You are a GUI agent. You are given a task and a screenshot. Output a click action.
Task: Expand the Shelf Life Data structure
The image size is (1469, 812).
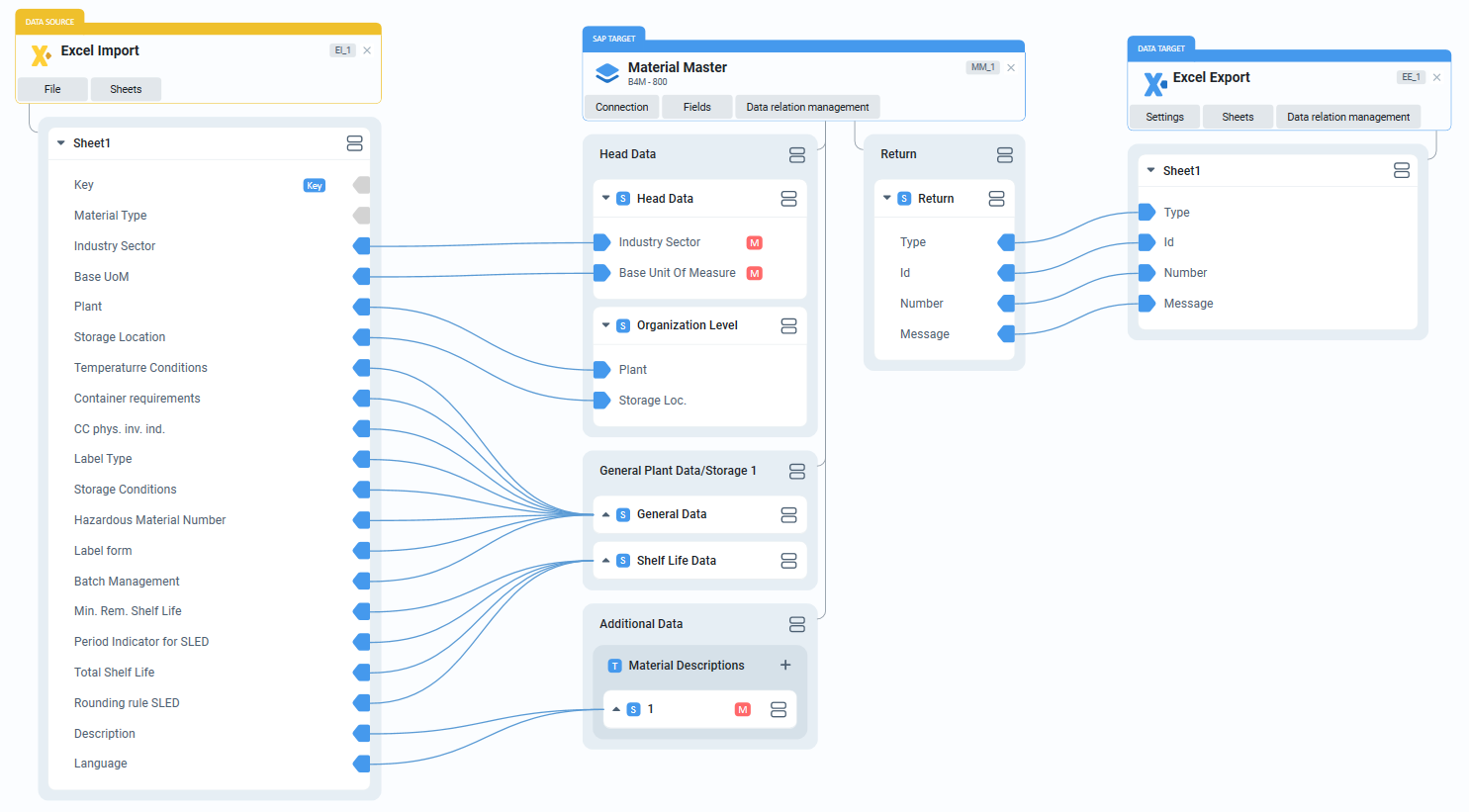pyautogui.click(x=605, y=561)
